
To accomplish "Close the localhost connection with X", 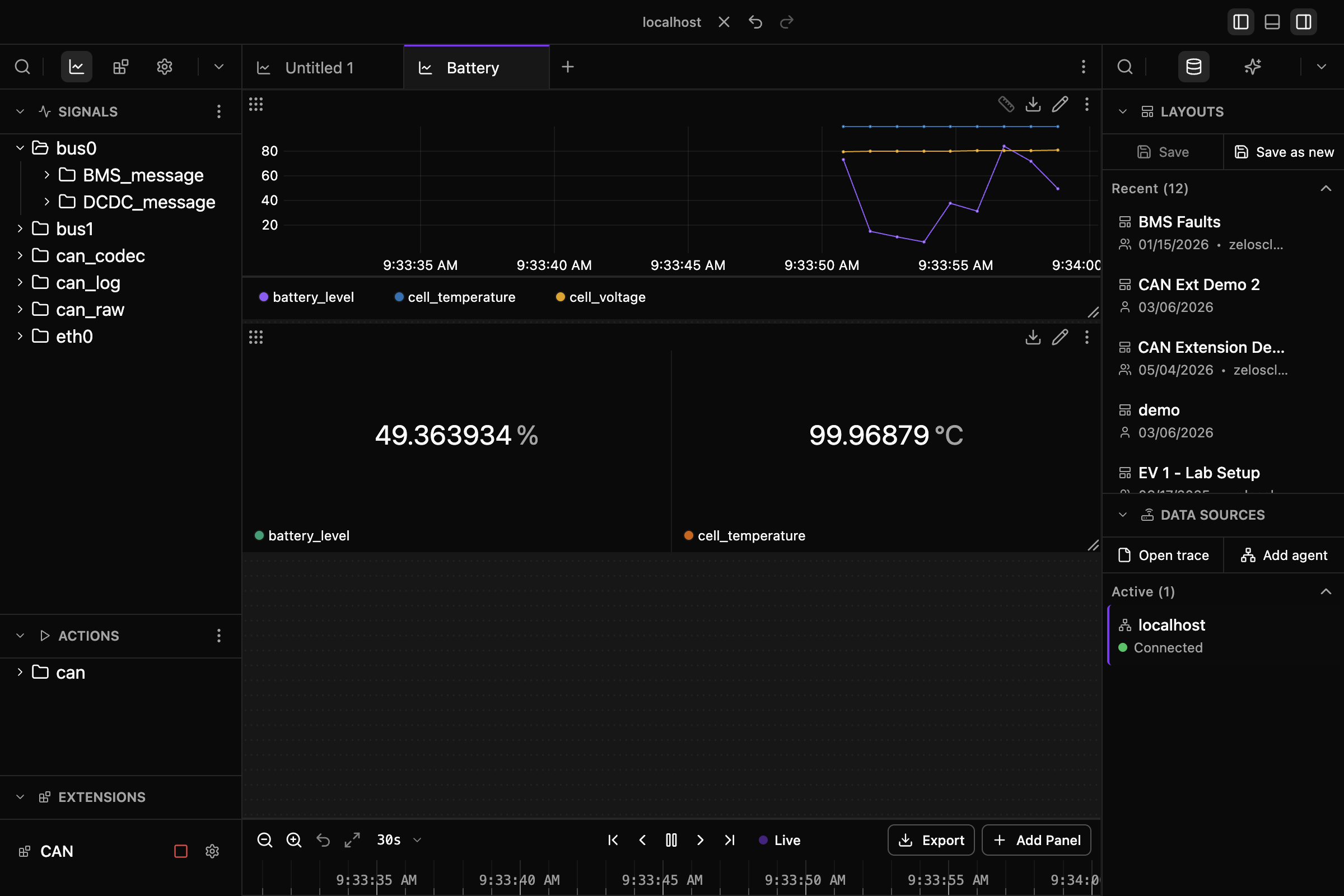I will 724,22.
